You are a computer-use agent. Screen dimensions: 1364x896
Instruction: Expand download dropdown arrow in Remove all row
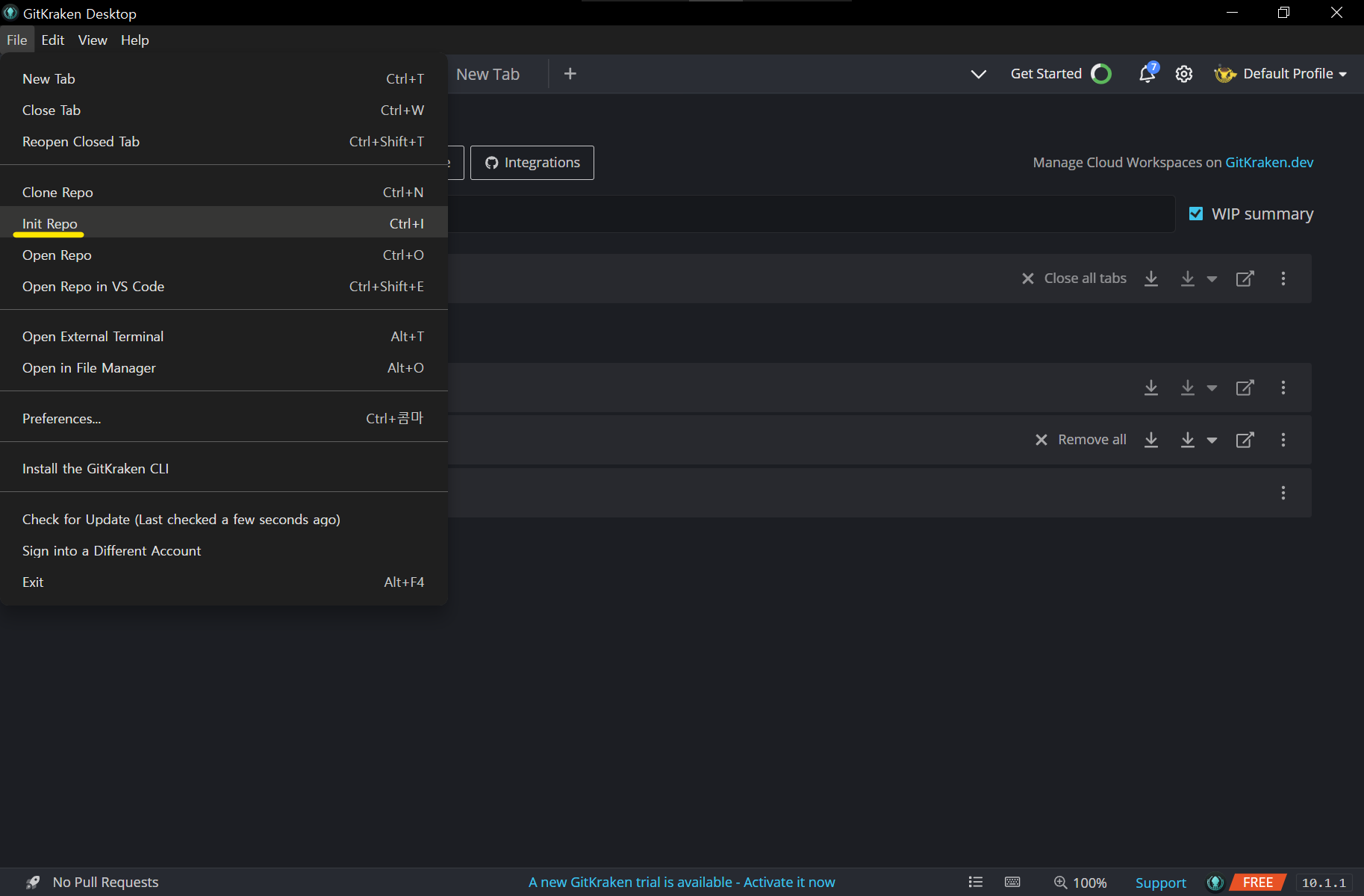1212,441
